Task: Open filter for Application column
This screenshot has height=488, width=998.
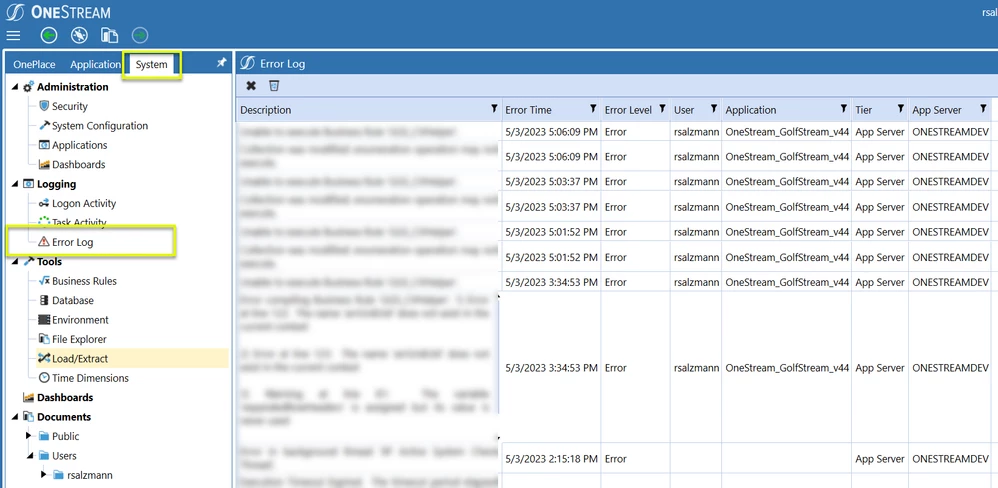Action: coord(843,109)
